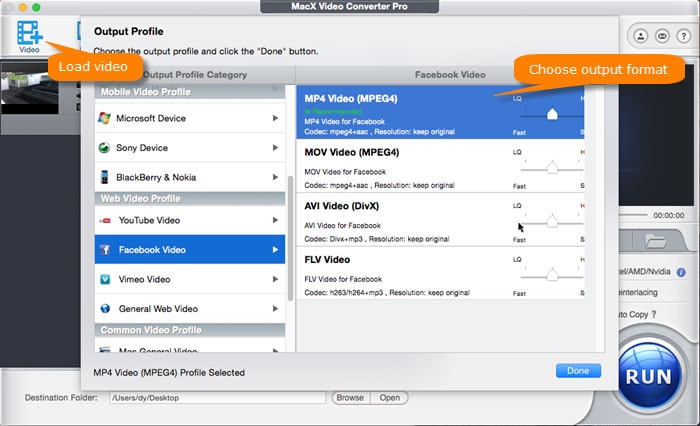Select MP4 Video (MPEG4) profile

pos(440,112)
